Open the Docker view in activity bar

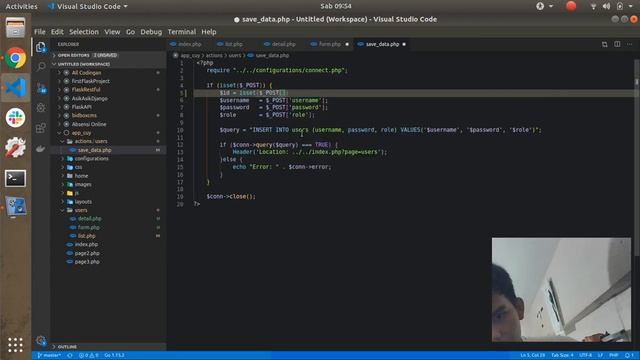pos(41,149)
